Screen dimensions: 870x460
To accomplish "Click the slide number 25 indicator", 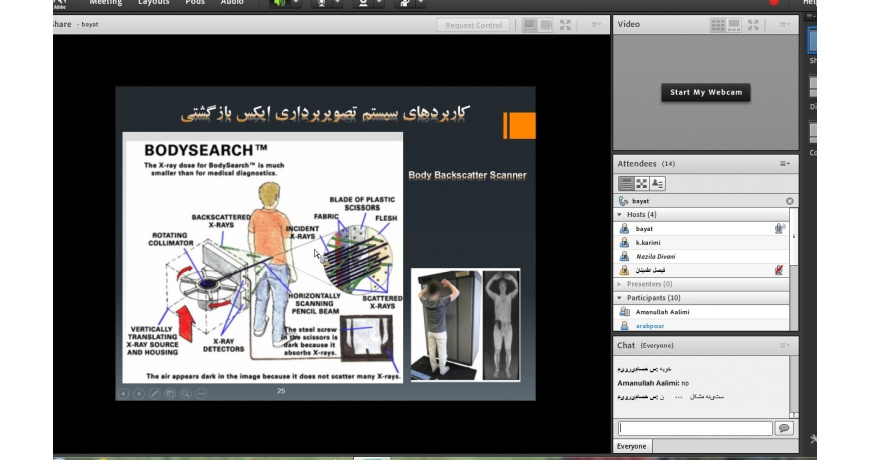I will point(281,391).
